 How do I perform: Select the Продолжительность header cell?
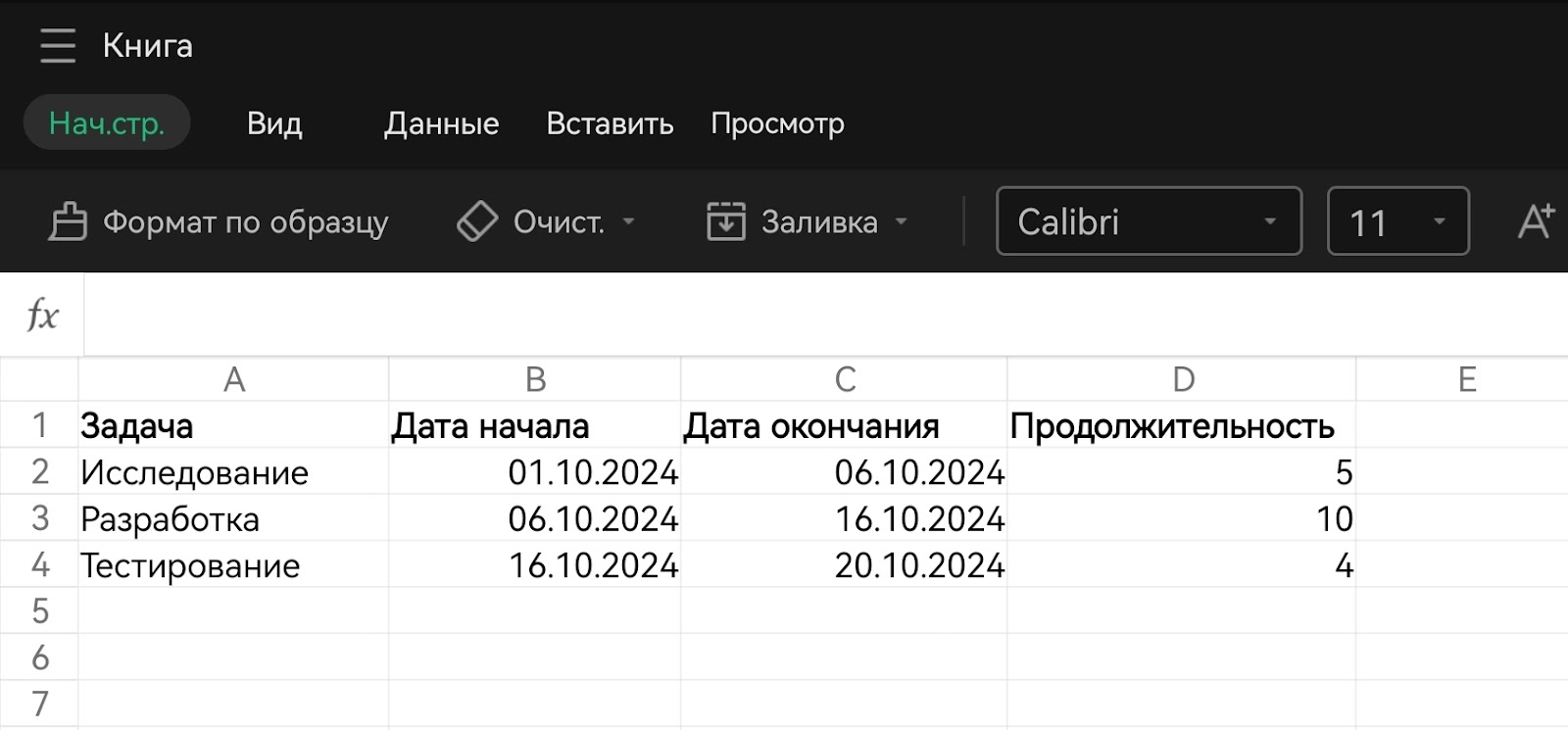[x=1181, y=426]
